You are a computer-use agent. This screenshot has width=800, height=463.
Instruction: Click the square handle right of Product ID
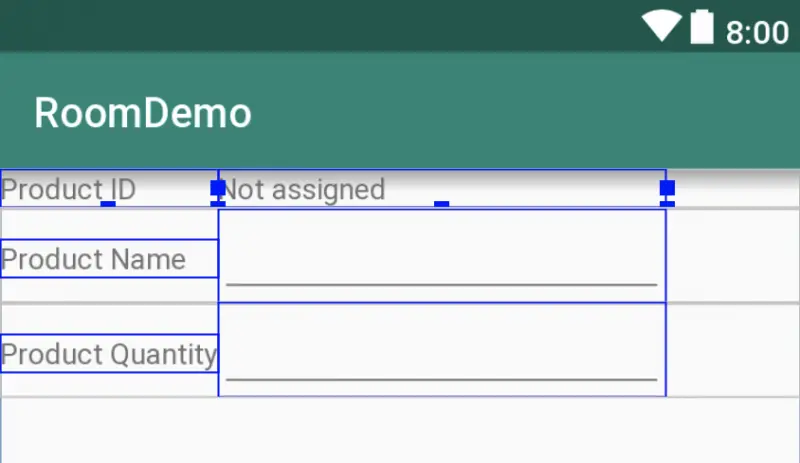tap(218, 187)
